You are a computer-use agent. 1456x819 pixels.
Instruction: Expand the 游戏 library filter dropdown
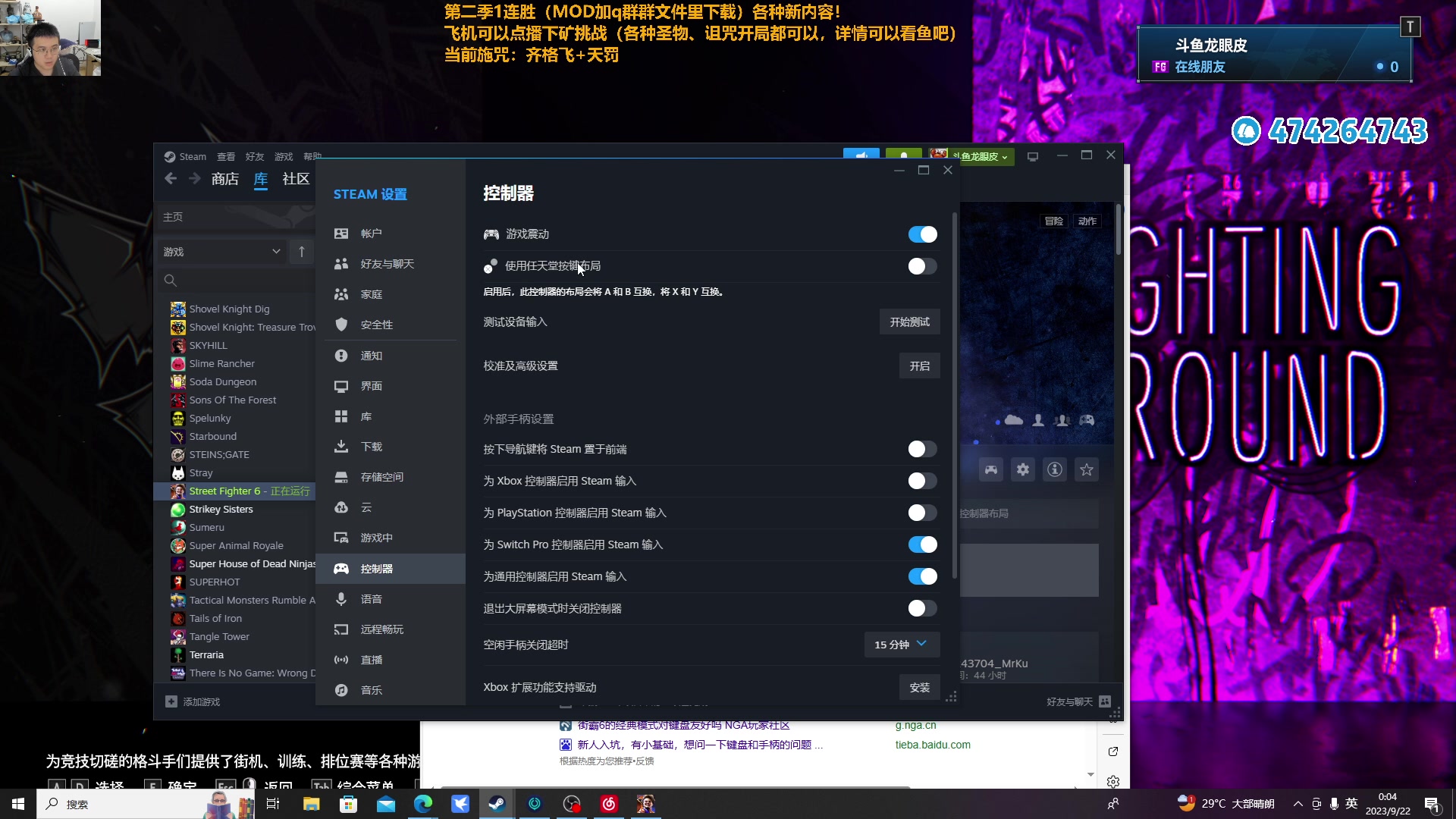(x=221, y=252)
